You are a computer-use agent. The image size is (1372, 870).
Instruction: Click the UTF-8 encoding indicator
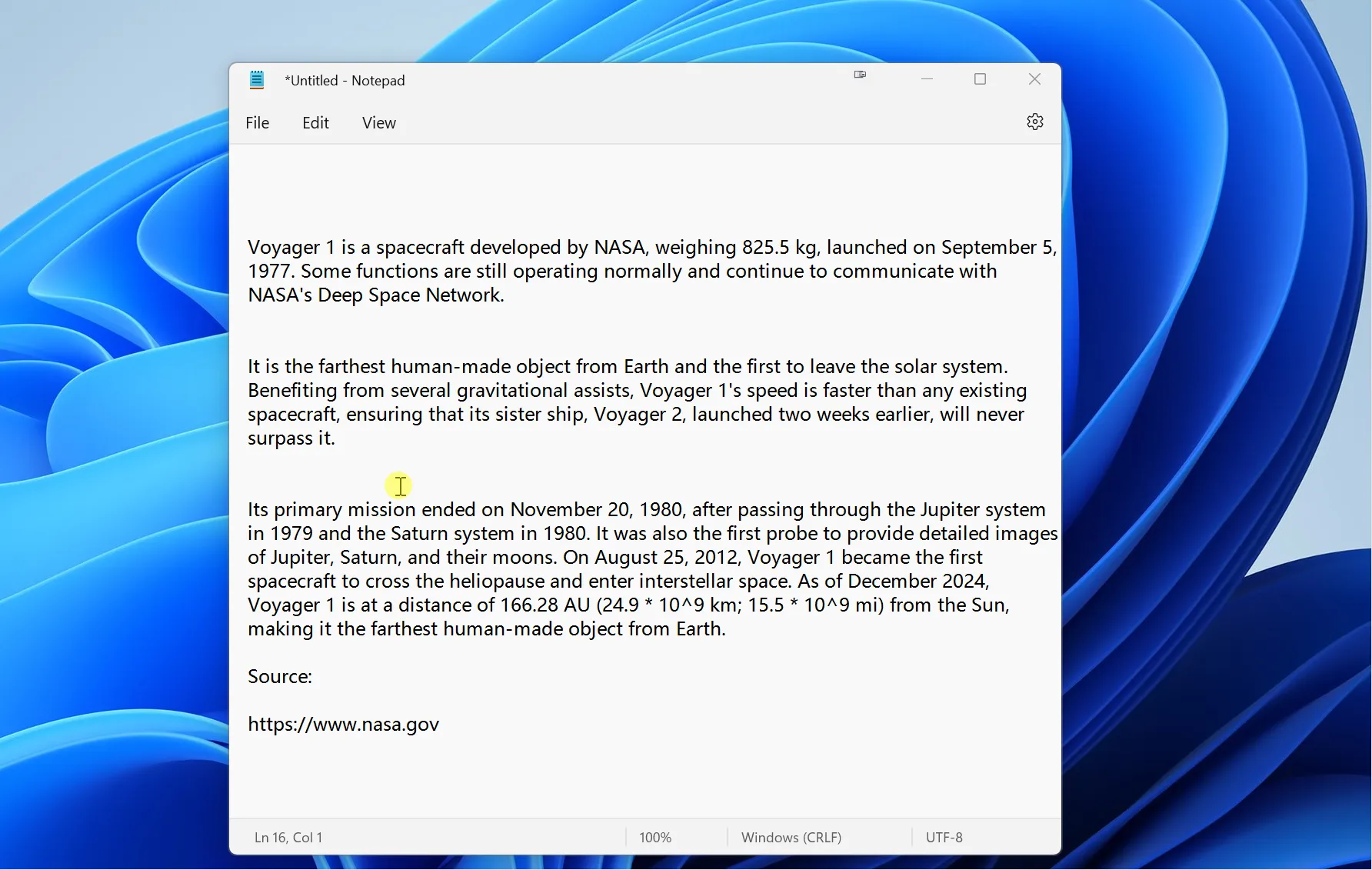click(x=944, y=838)
